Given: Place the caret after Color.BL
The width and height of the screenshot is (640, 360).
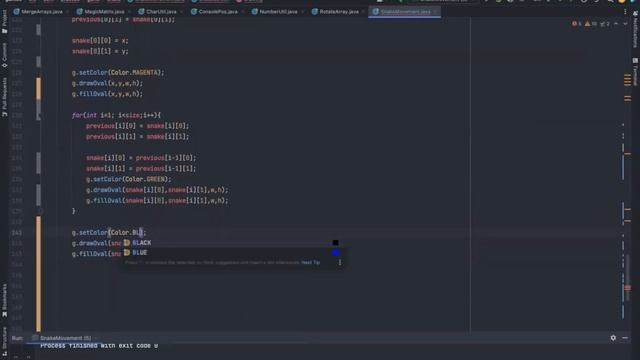Looking at the screenshot, I should coord(140,233).
